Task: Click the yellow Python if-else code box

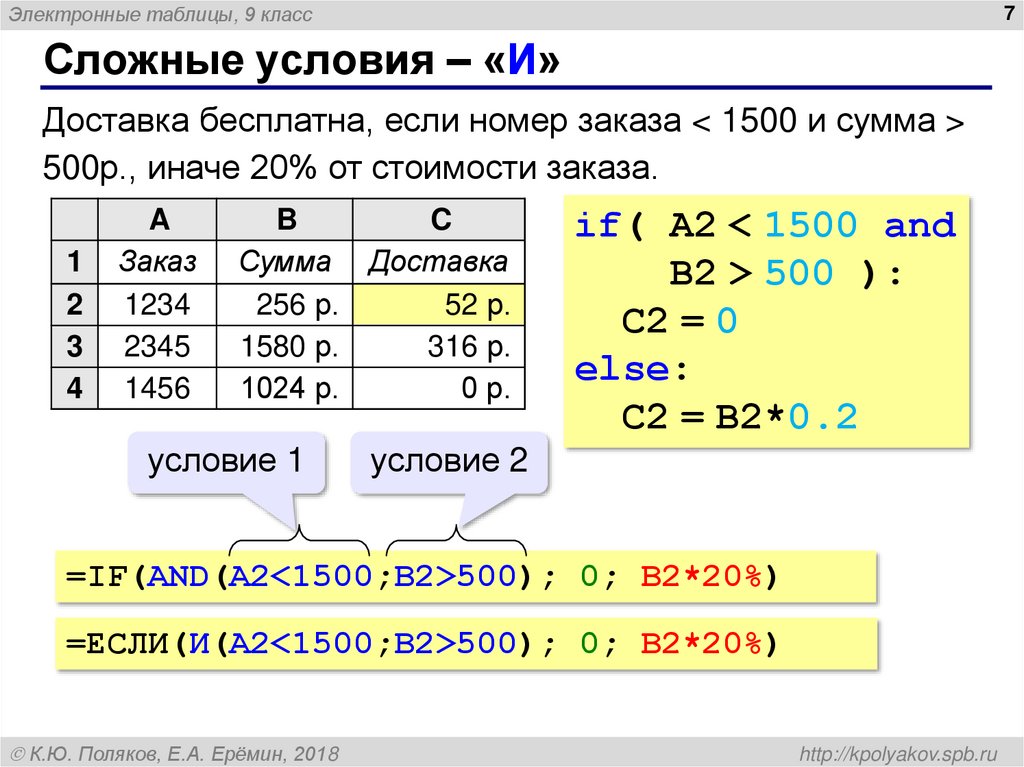Action: tap(767, 317)
